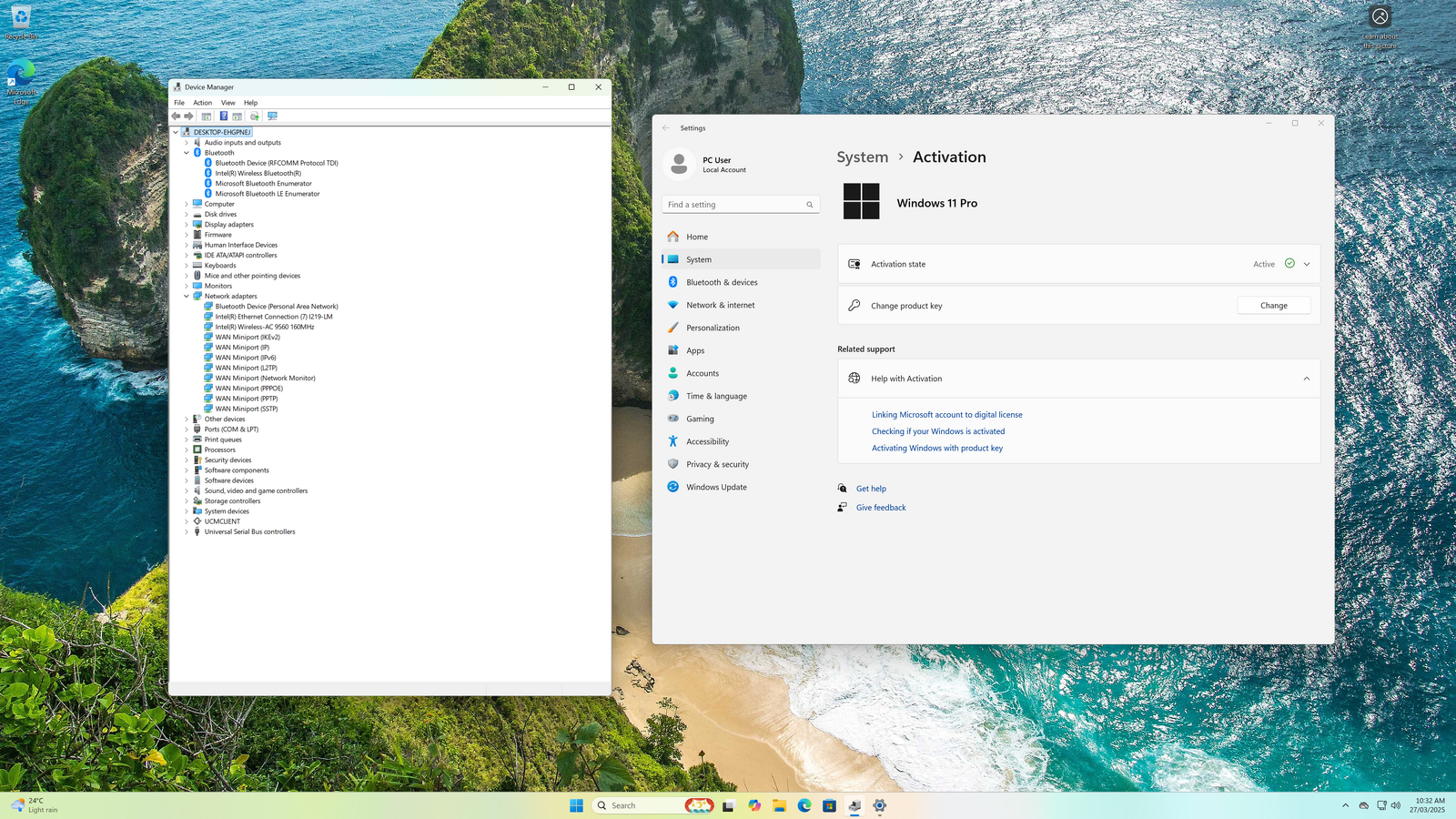The width and height of the screenshot is (1456, 819).
Task: Open the Windows Start button on taskbar
Action: [576, 805]
